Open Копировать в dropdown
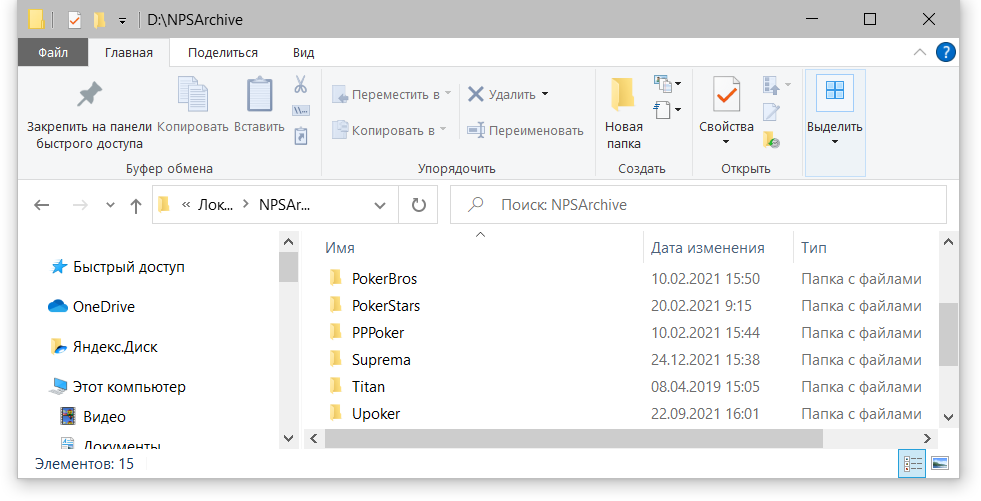Viewport: 981px width, 501px height. [389, 130]
